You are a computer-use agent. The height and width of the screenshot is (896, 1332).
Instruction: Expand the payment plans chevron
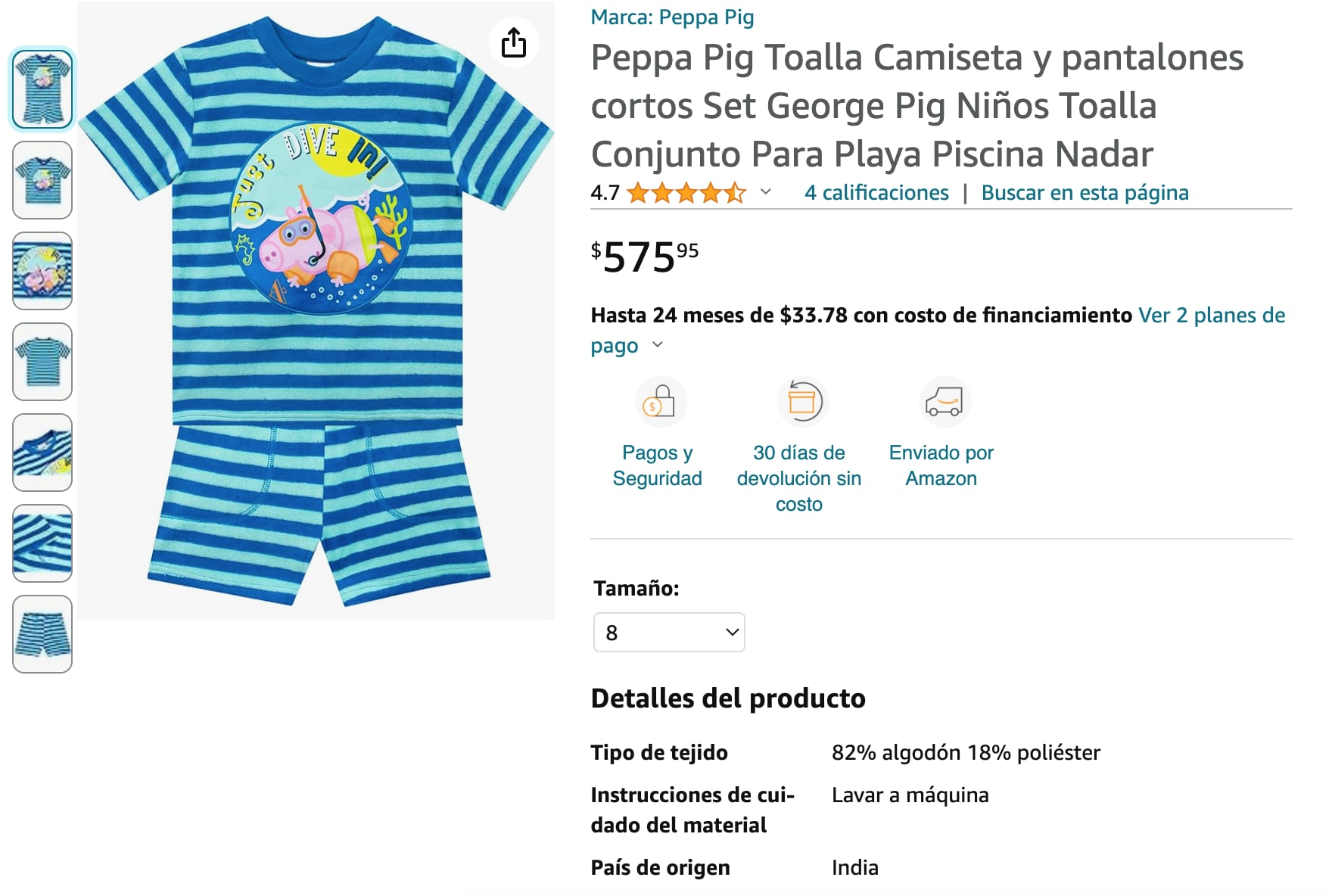658,345
